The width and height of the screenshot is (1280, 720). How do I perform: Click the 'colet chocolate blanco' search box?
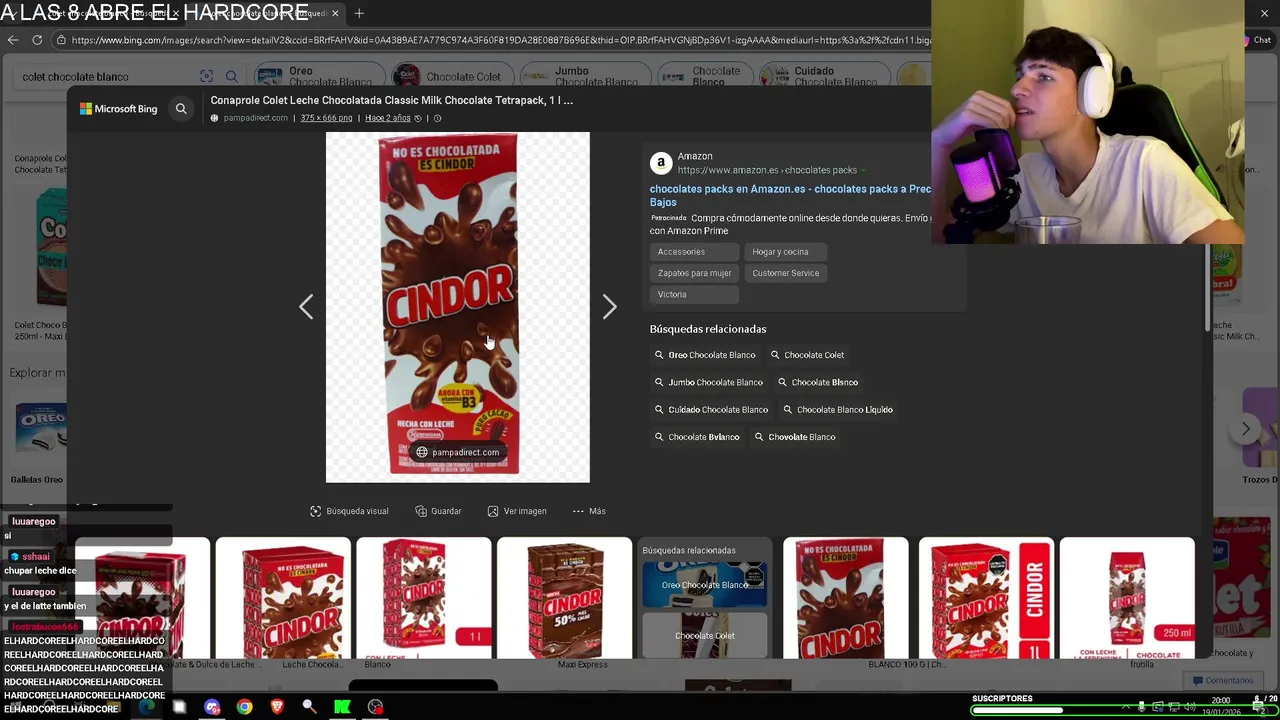tap(108, 77)
